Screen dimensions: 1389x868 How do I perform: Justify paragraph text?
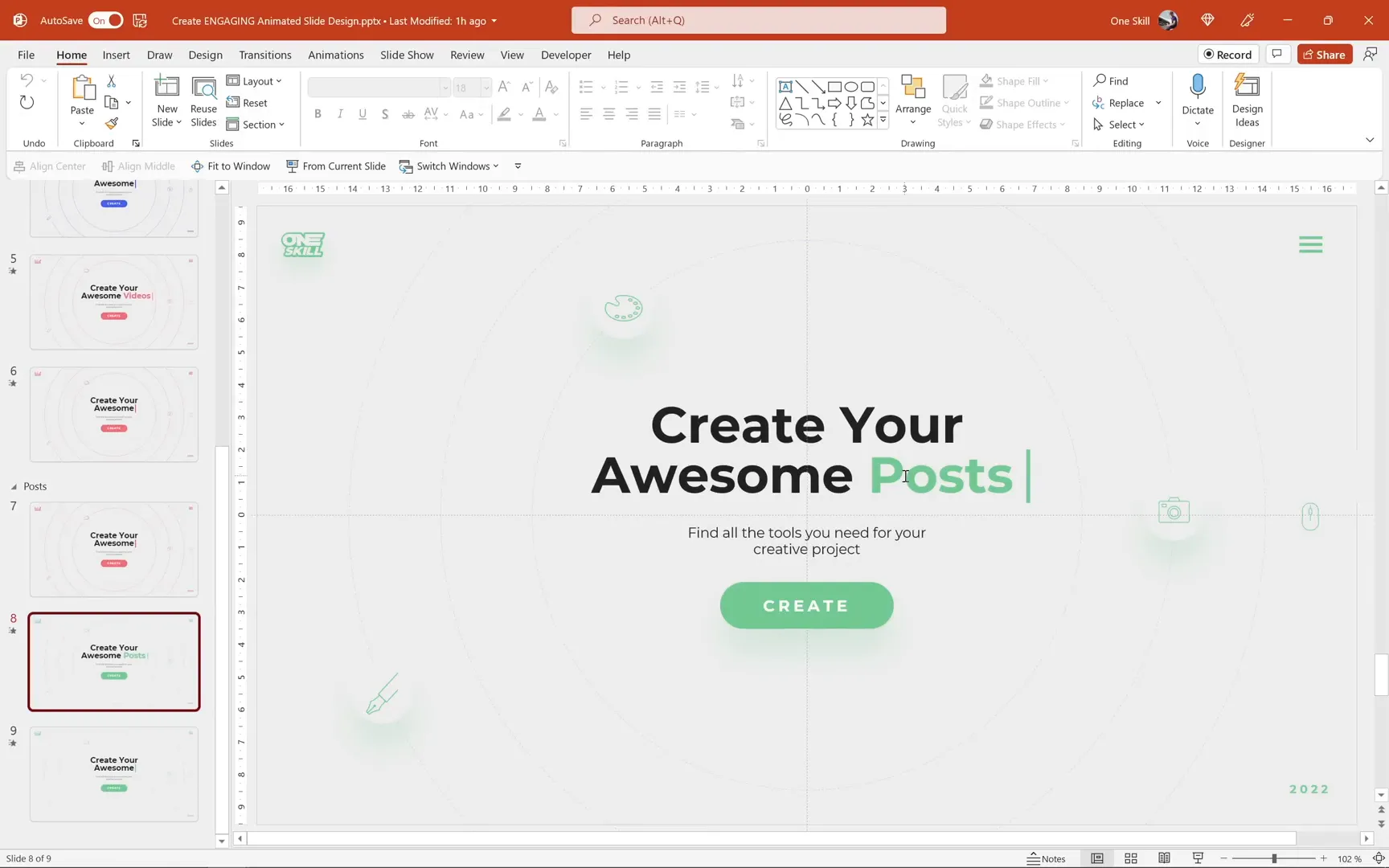tap(654, 114)
